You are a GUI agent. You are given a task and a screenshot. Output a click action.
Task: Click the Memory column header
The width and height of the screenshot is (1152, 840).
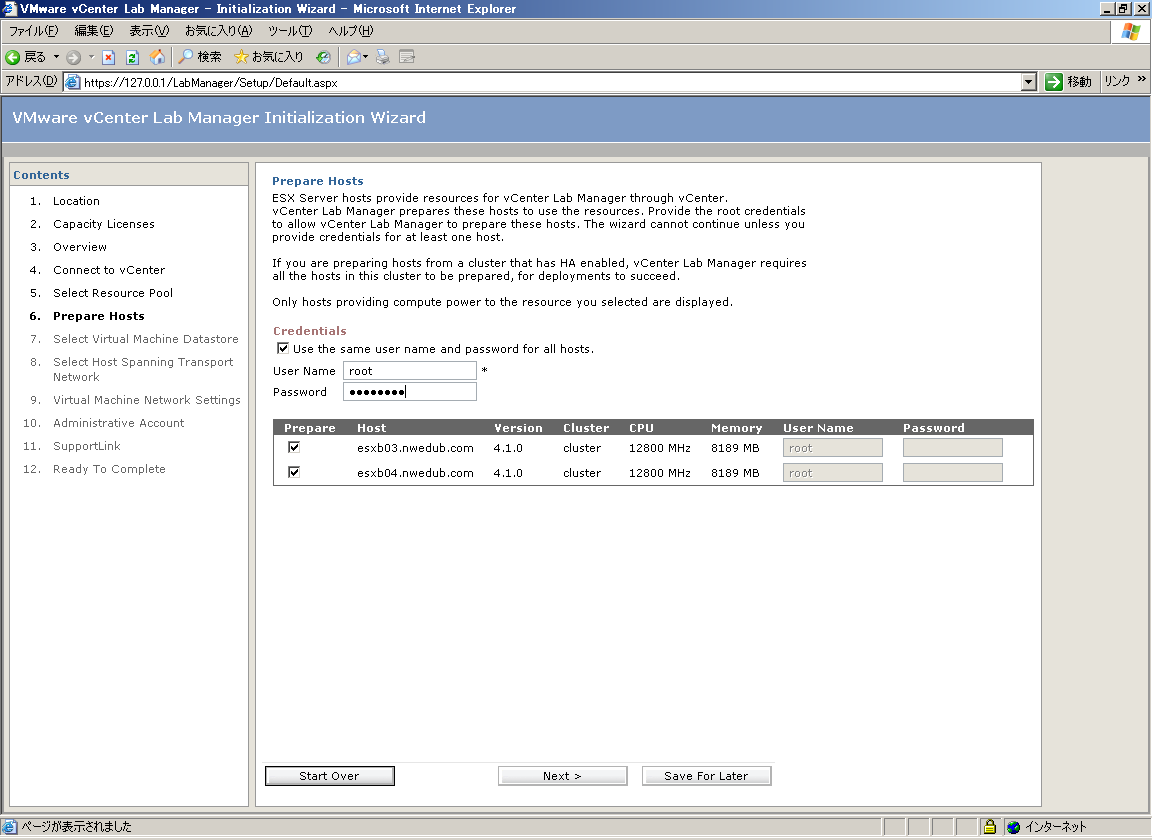click(736, 428)
